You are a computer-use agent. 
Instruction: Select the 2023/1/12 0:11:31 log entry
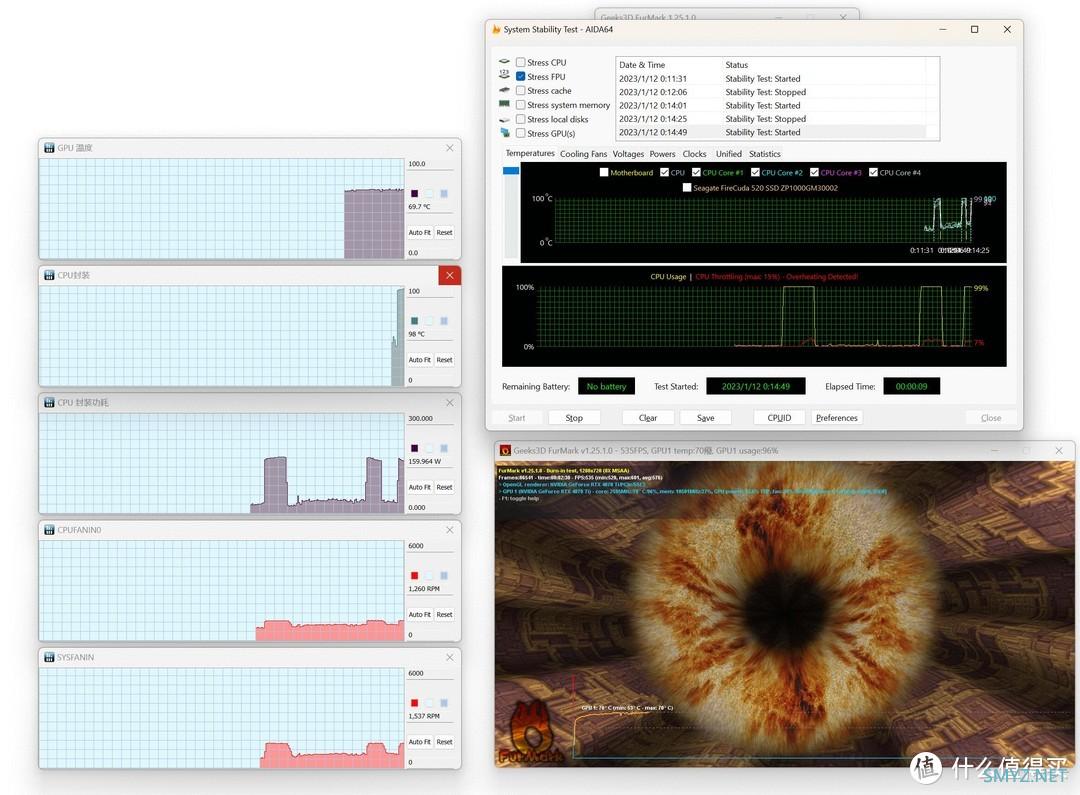(x=771, y=79)
